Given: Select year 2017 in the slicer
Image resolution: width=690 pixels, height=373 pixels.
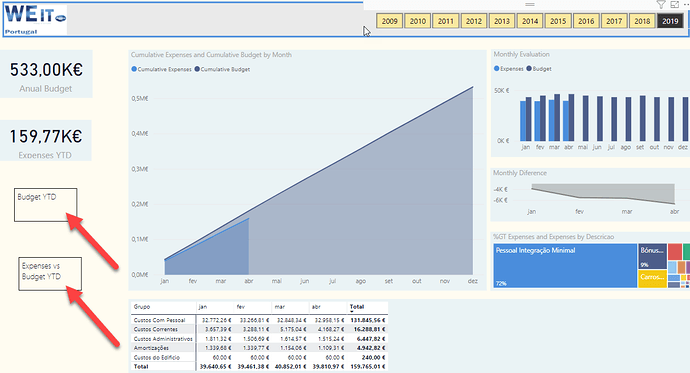Looking at the screenshot, I should point(614,21).
